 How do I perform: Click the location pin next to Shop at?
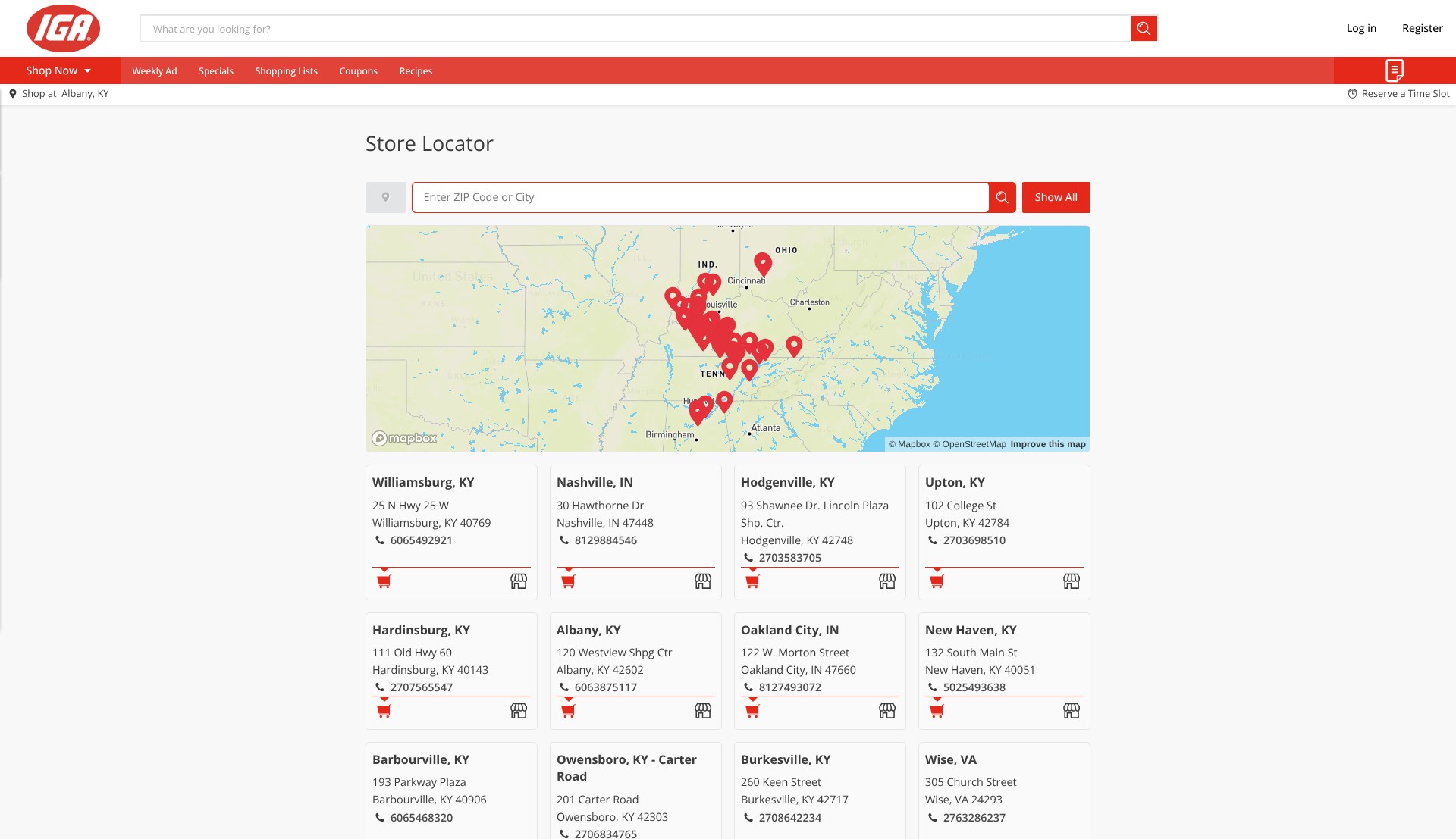[x=13, y=94]
